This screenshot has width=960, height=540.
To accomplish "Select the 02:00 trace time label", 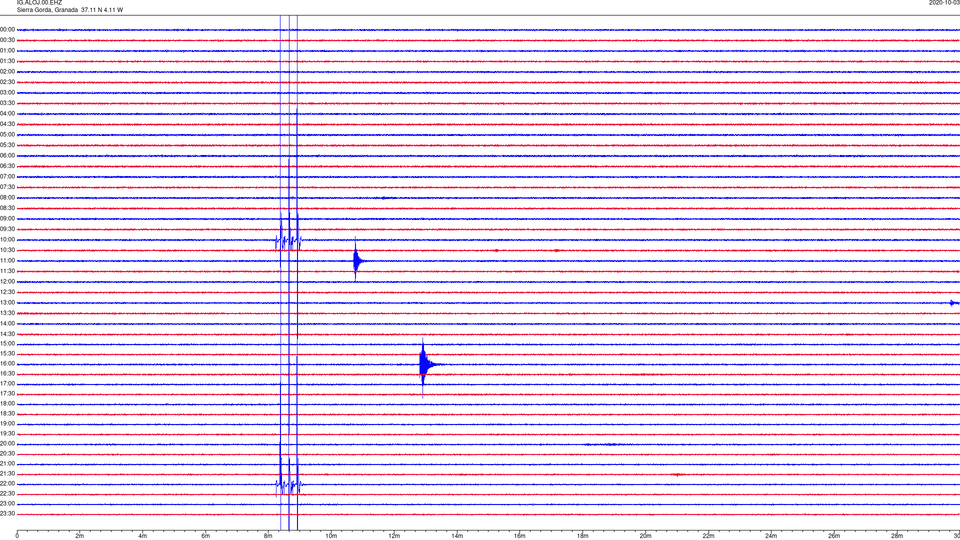I will pos(7,72).
